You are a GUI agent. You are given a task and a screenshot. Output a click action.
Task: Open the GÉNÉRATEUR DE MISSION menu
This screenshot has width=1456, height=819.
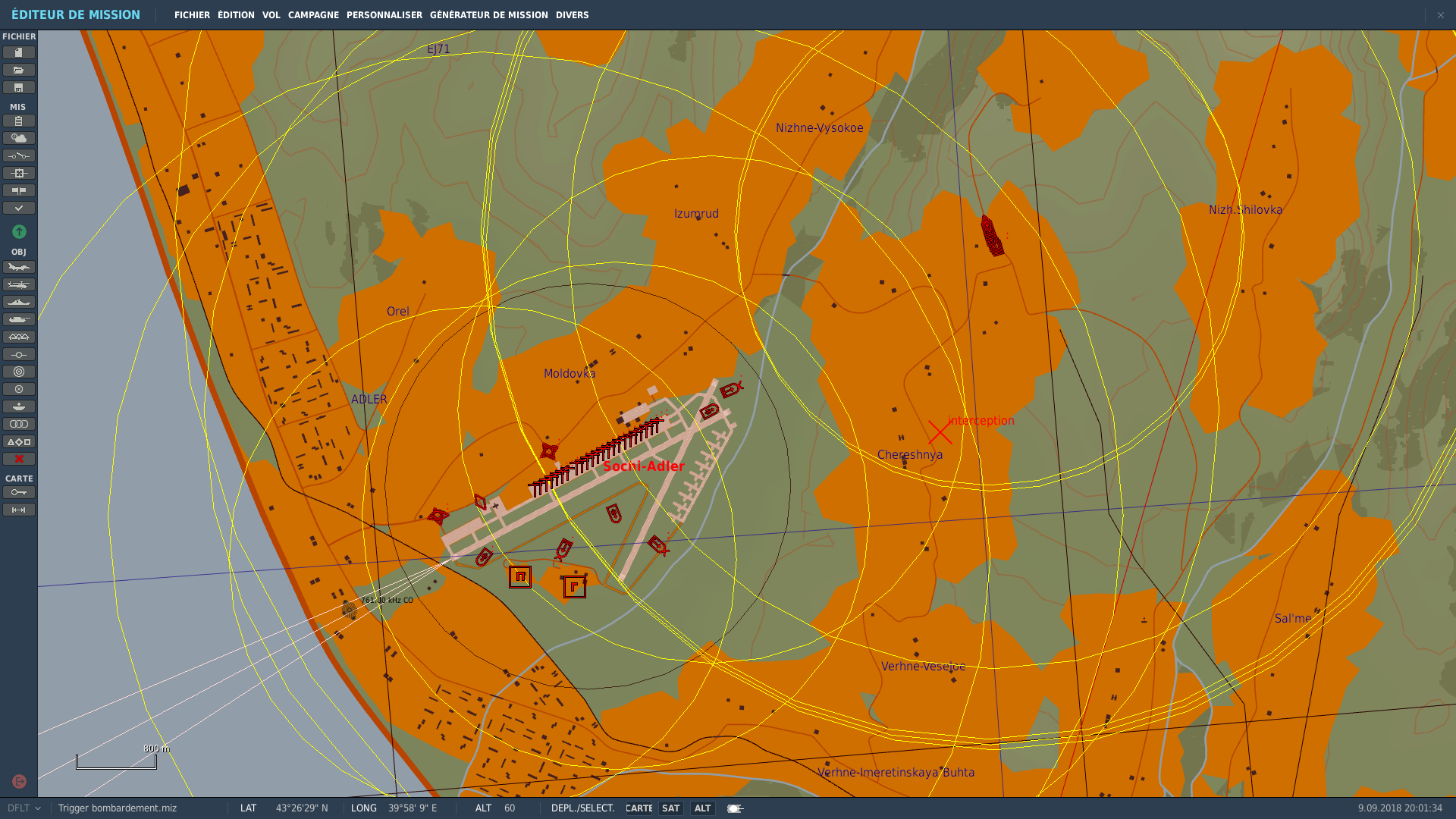coord(489,15)
